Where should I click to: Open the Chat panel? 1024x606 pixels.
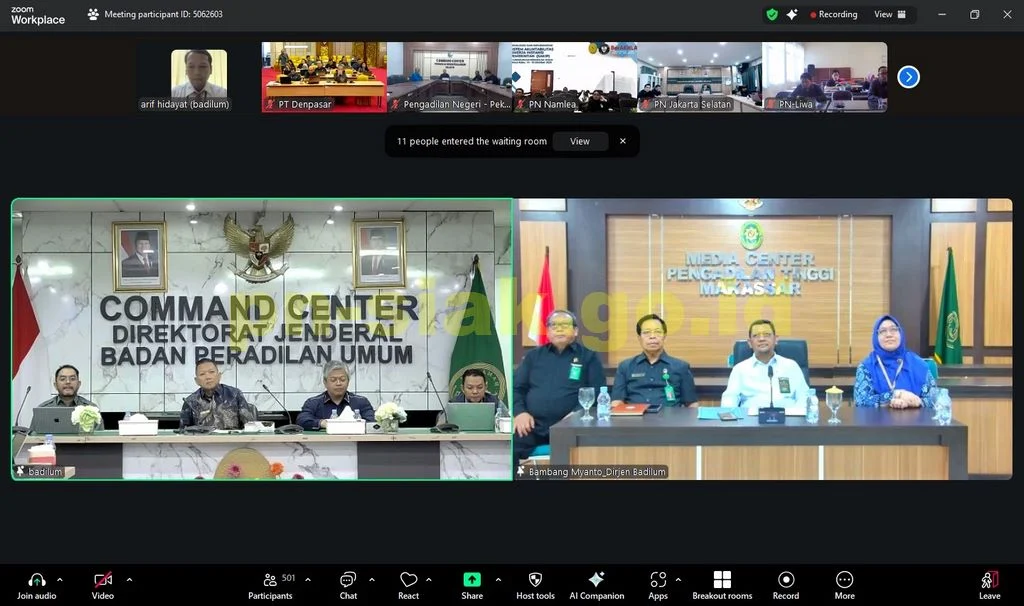pos(348,586)
